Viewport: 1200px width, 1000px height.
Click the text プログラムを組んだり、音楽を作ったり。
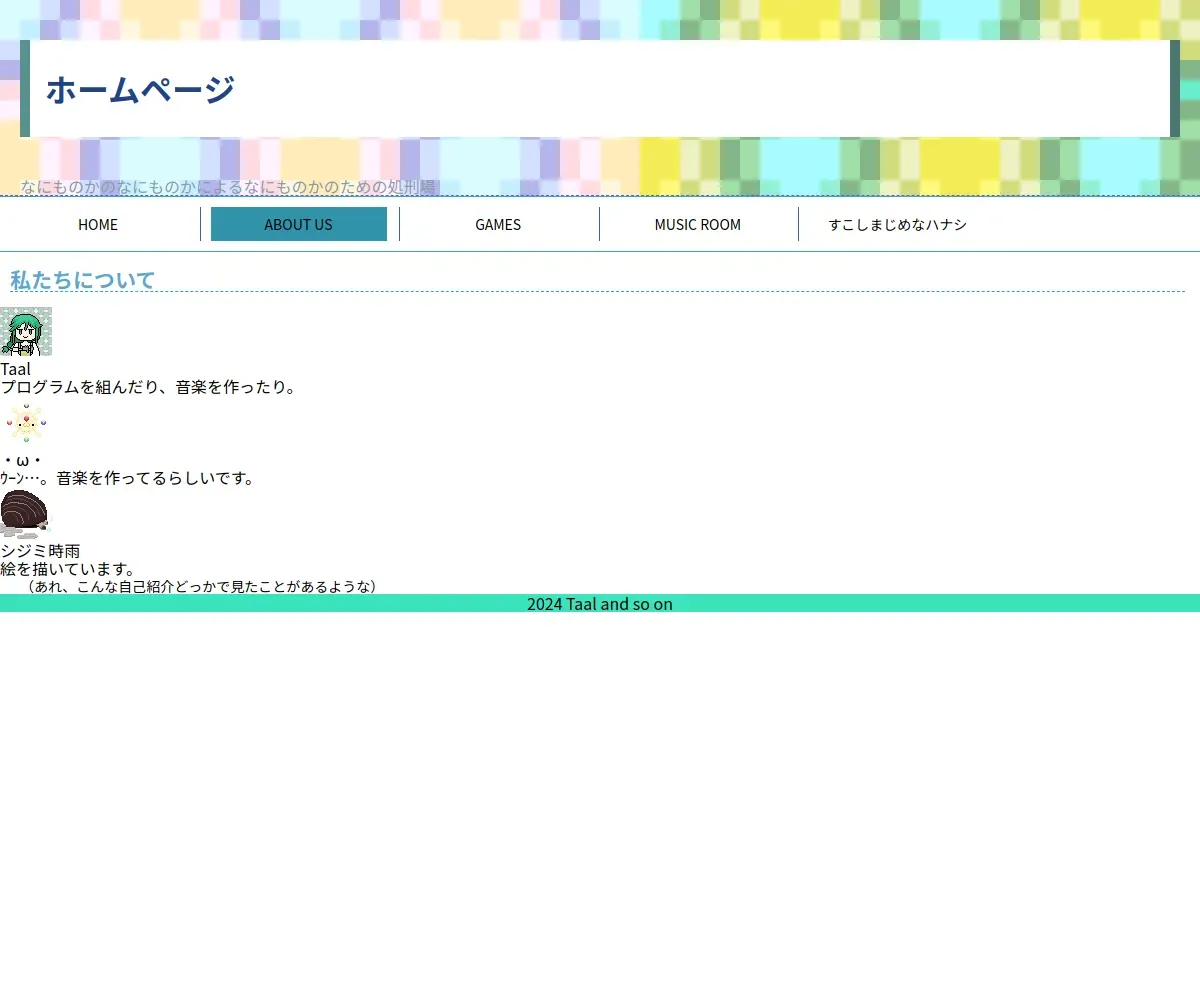click(x=149, y=387)
